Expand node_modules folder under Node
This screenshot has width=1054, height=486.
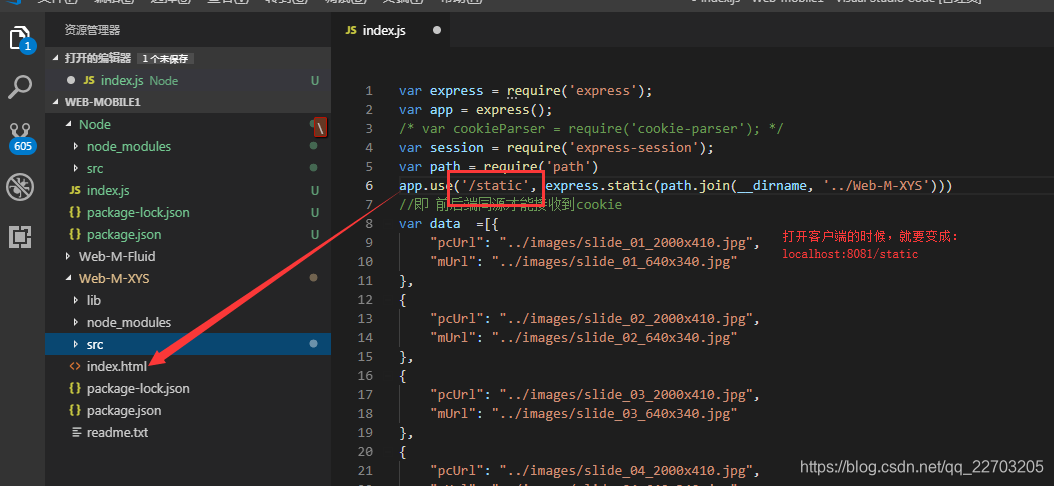click(x=76, y=147)
